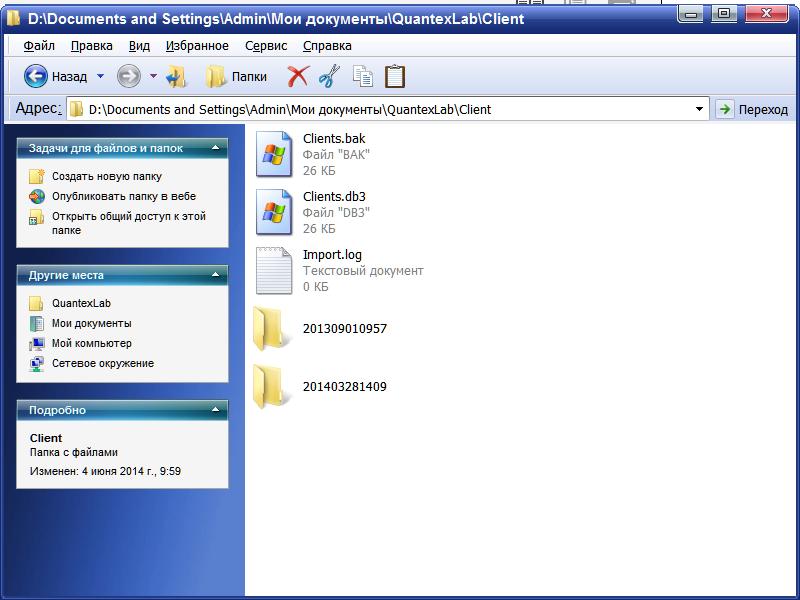Viewport: 800px width, 600px height.
Task: Select the Import.log text document icon
Action: point(274,270)
